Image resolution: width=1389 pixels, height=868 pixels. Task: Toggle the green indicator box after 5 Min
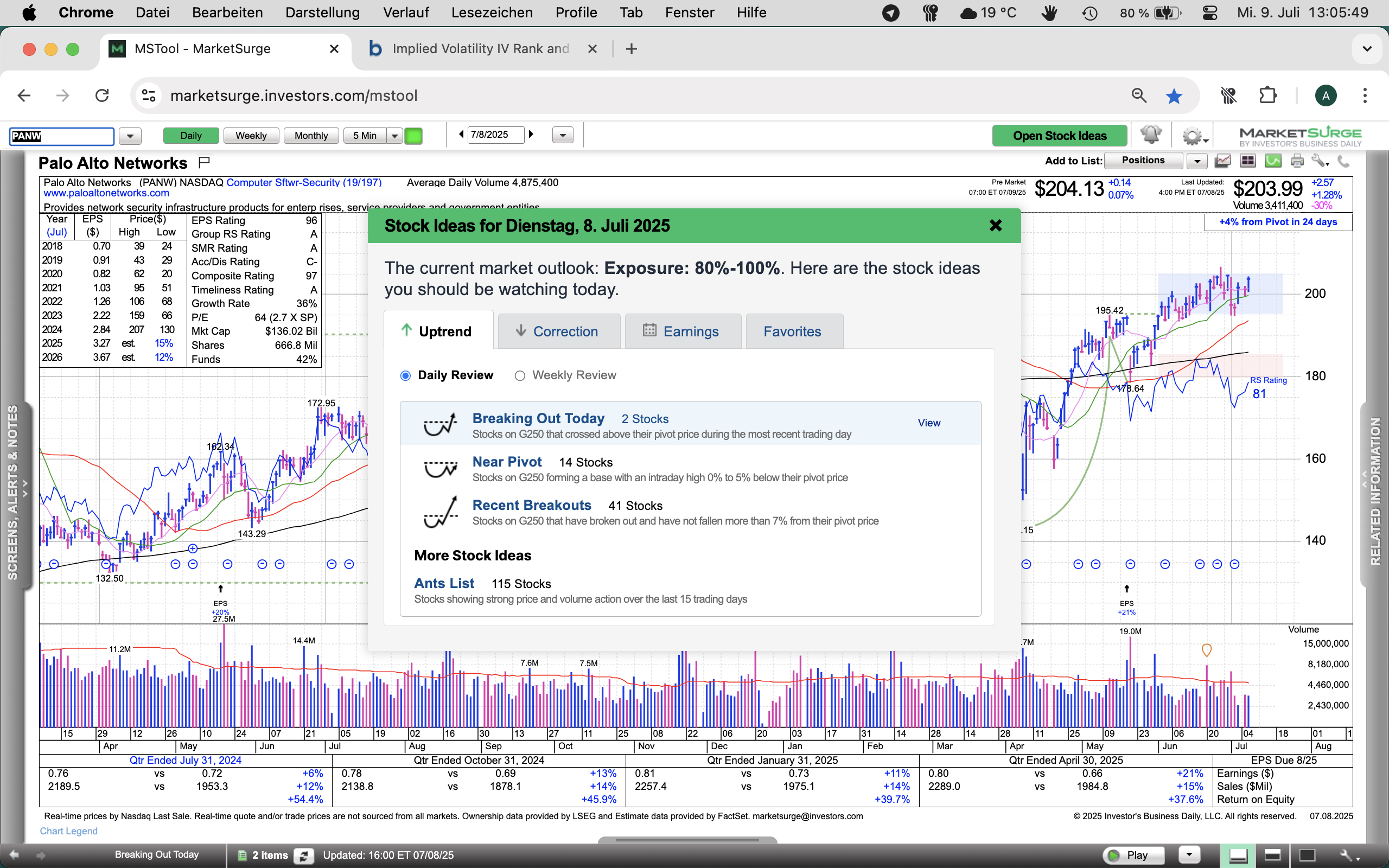tap(413, 136)
